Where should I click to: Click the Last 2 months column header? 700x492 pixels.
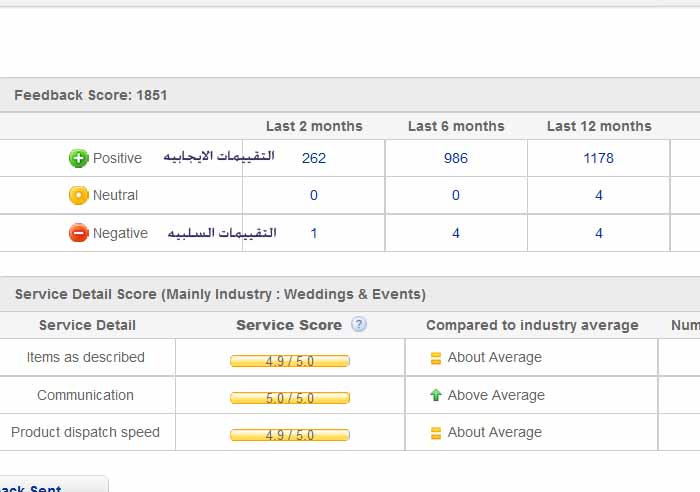tap(314, 126)
